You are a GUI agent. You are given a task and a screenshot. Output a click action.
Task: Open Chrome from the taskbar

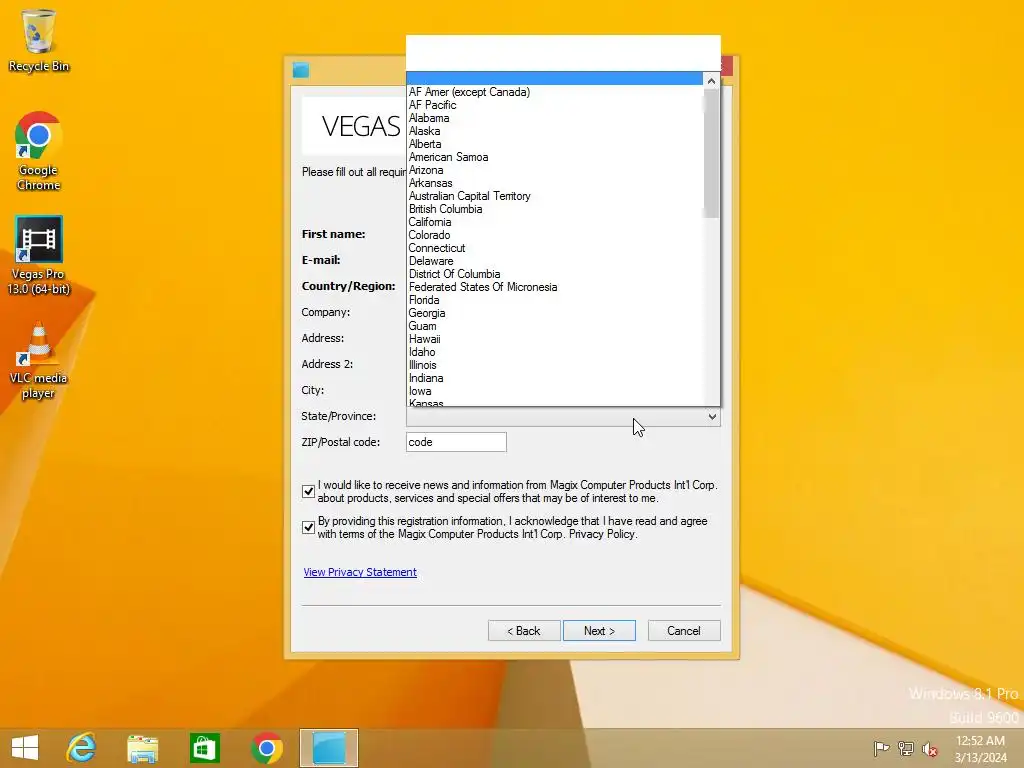pos(266,748)
